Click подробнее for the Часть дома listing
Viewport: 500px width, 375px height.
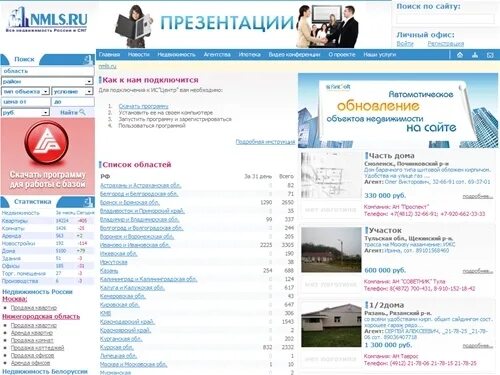(x=477, y=196)
